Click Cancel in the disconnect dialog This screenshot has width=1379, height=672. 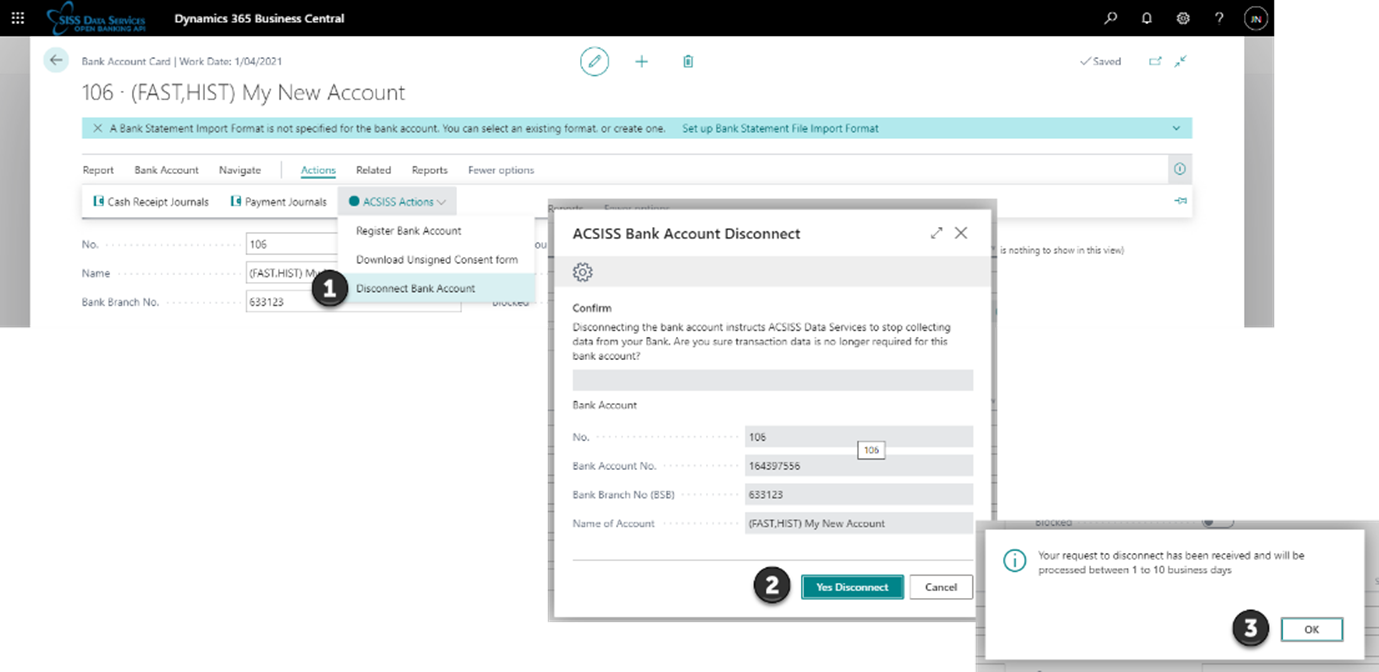pos(940,587)
